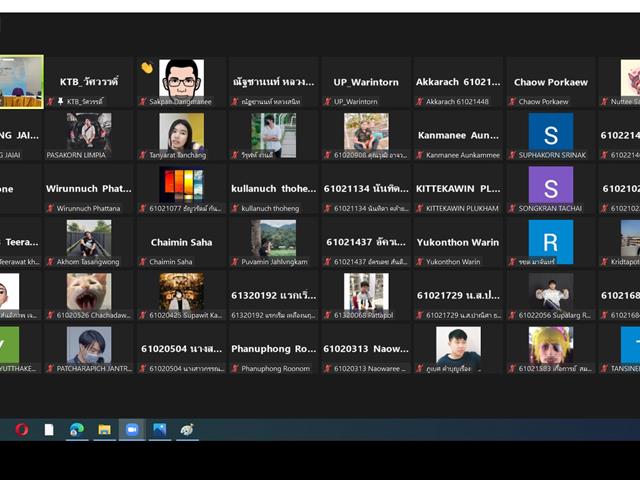Image resolution: width=640 pixels, height=480 pixels.
Task: Click the large 'Chaimin Saha' display name
Action: 181,242
